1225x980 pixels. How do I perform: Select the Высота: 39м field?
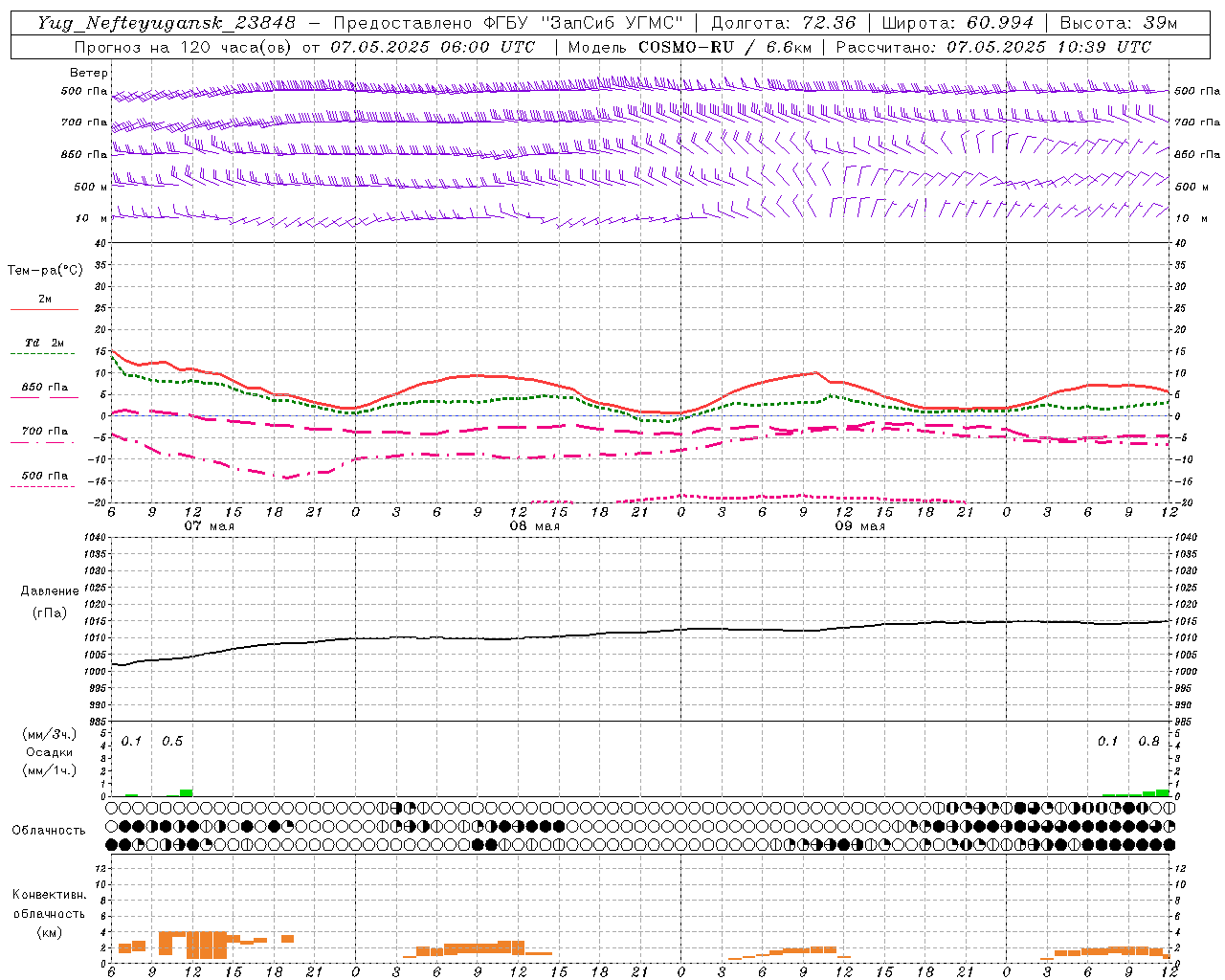(x=1119, y=23)
